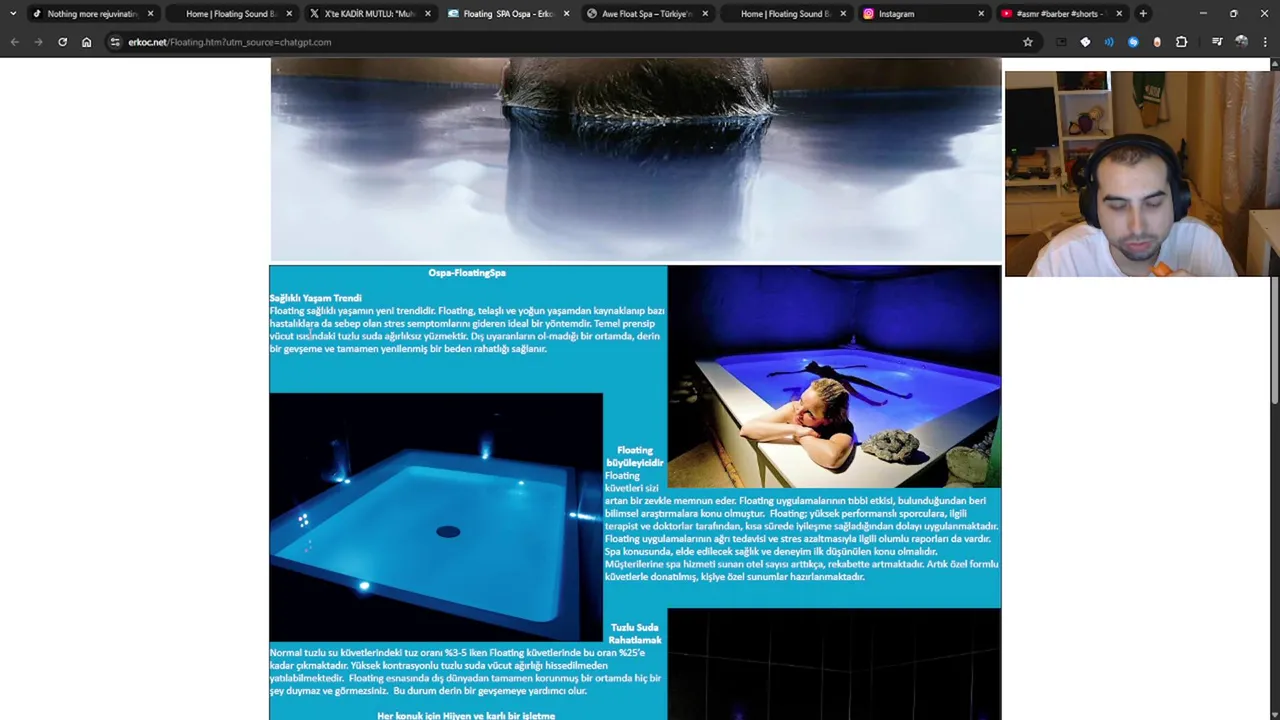Click the picture-in-picture extension icon
The height and width of the screenshot is (720, 1280).
tap(1061, 42)
